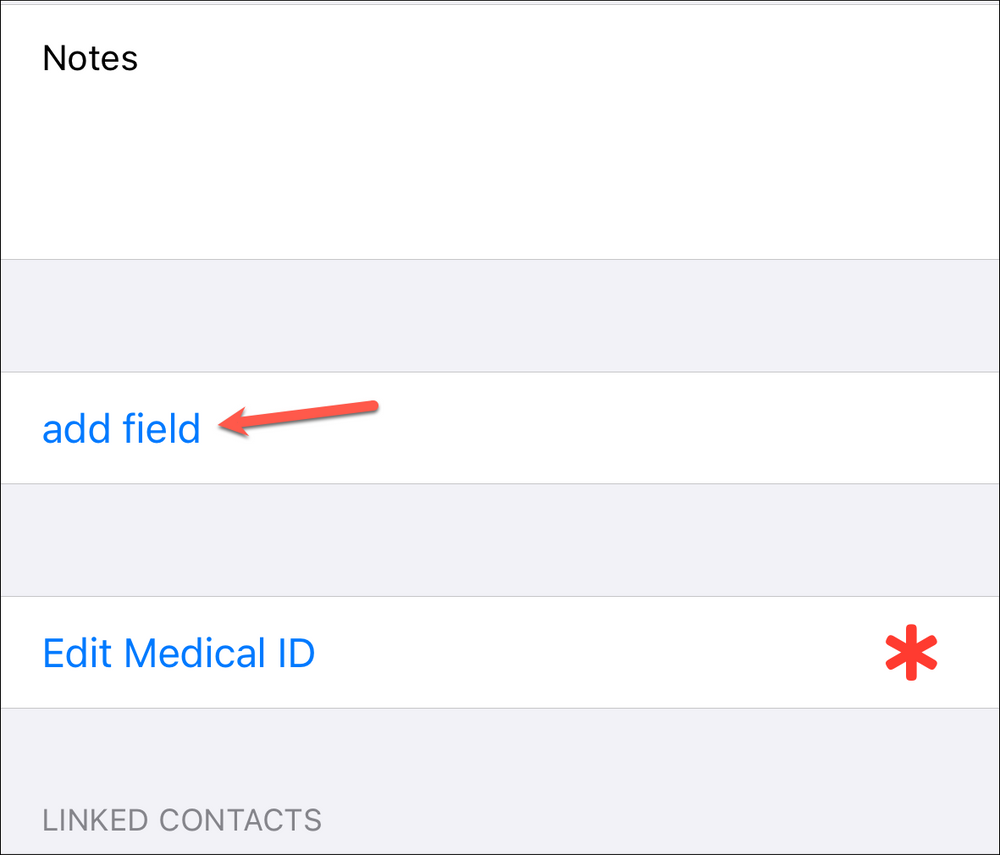Screen dimensions: 1000x855
Task: Tap the area beside Edit Medical ID
Action: [600, 652]
